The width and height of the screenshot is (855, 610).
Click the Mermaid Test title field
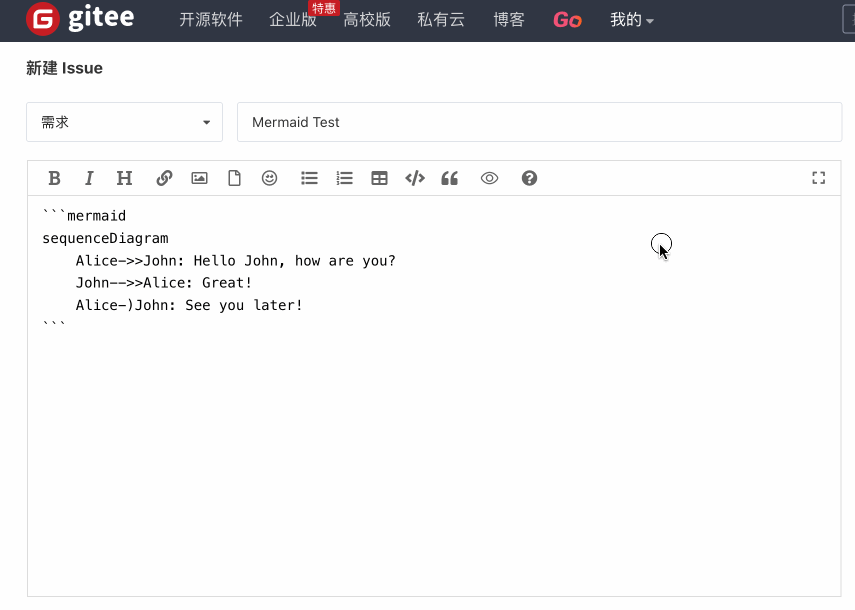coord(539,122)
